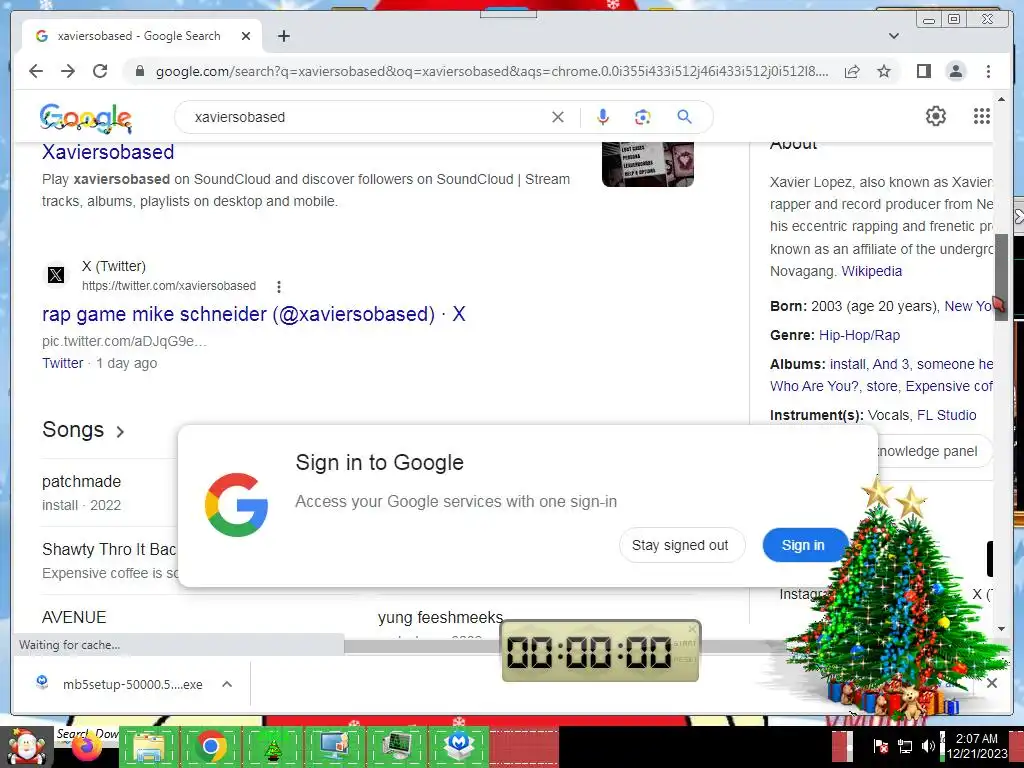The image size is (1024, 768).
Task: Open the Google apps grid
Action: click(x=982, y=116)
